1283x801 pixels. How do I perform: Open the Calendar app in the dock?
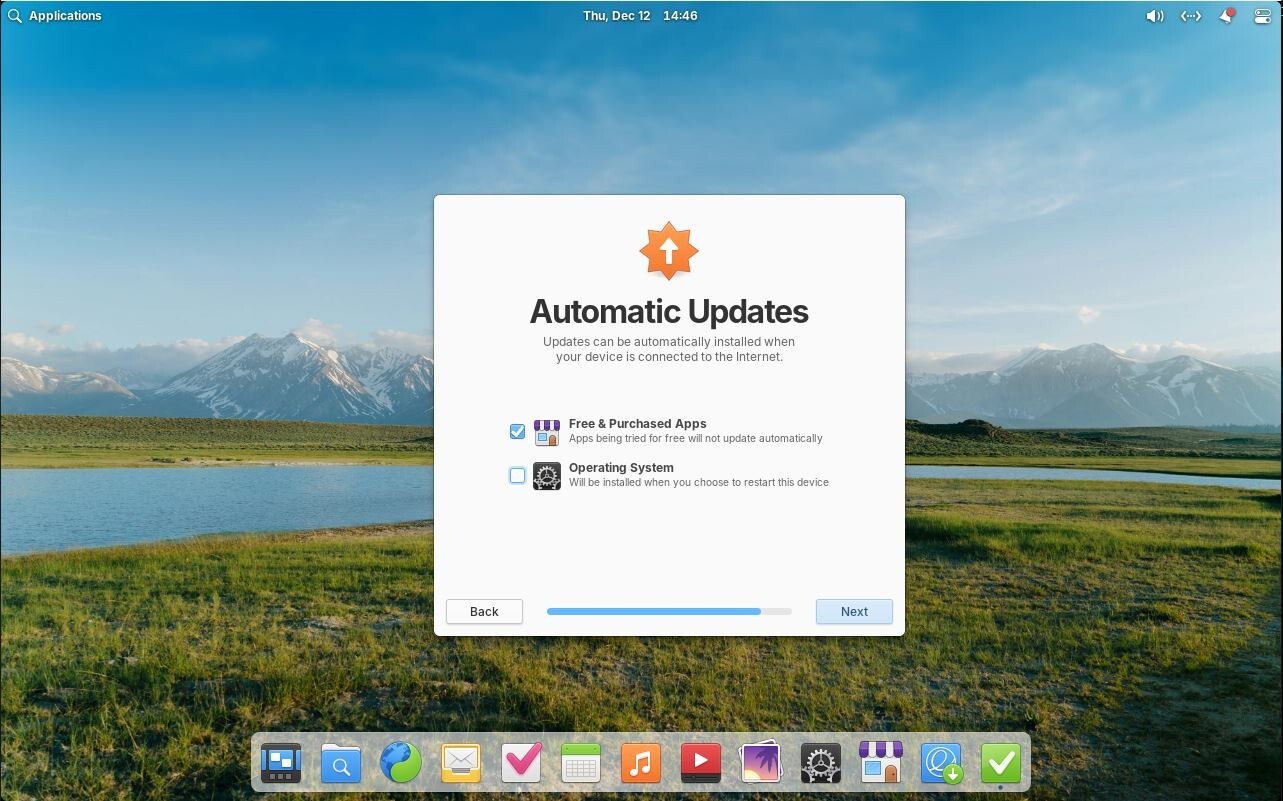(581, 763)
